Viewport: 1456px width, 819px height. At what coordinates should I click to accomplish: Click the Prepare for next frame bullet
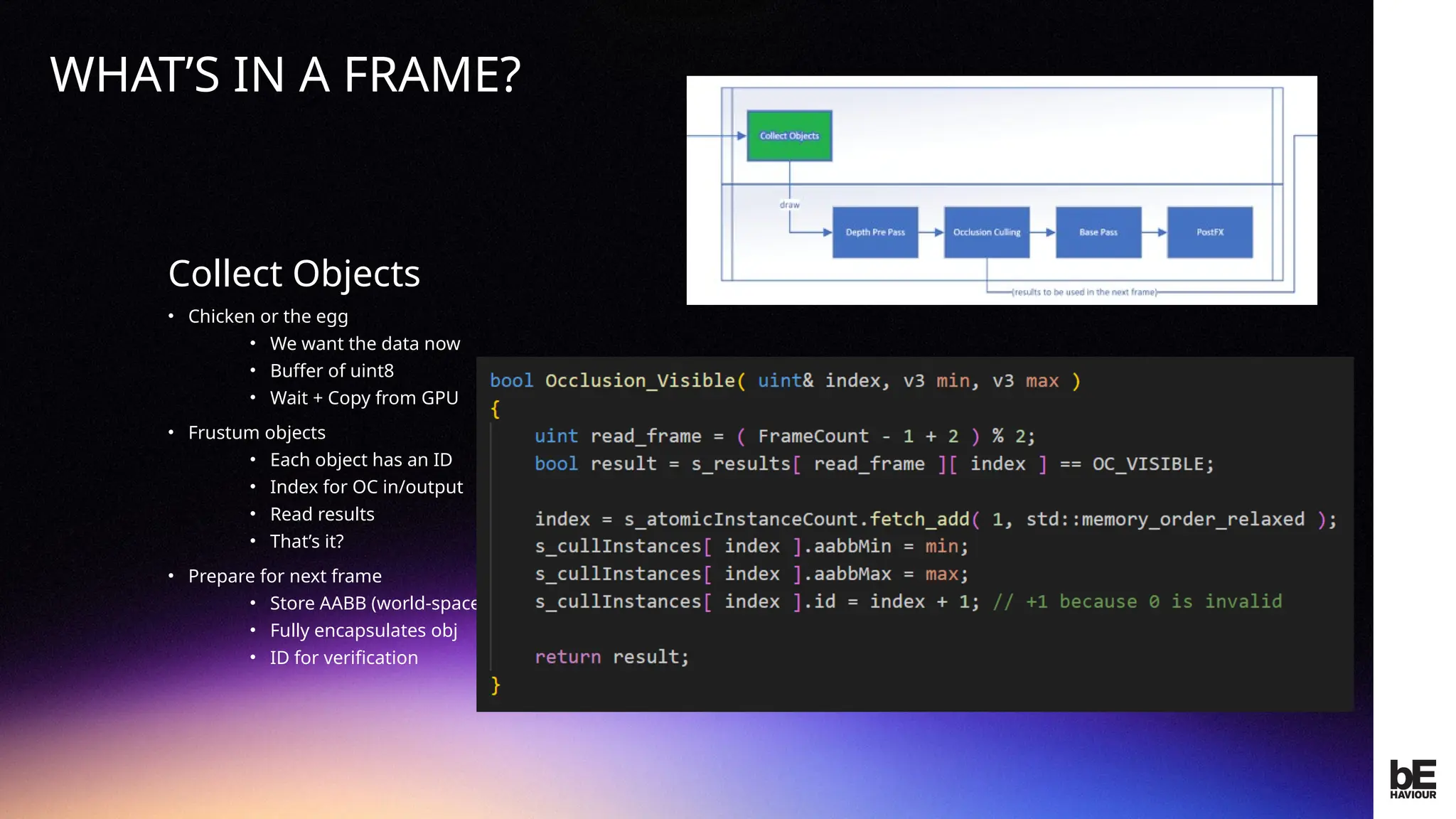click(x=284, y=576)
